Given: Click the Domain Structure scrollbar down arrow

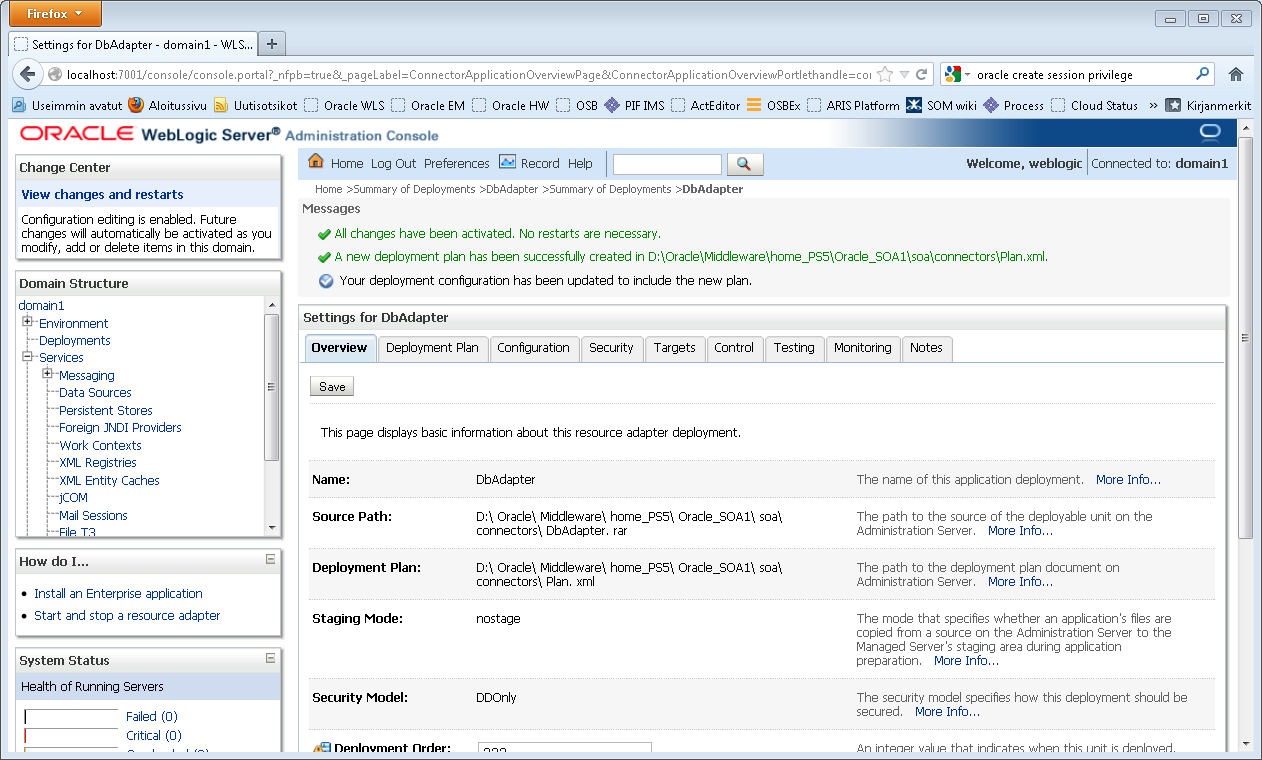Looking at the screenshot, I should [x=271, y=528].
